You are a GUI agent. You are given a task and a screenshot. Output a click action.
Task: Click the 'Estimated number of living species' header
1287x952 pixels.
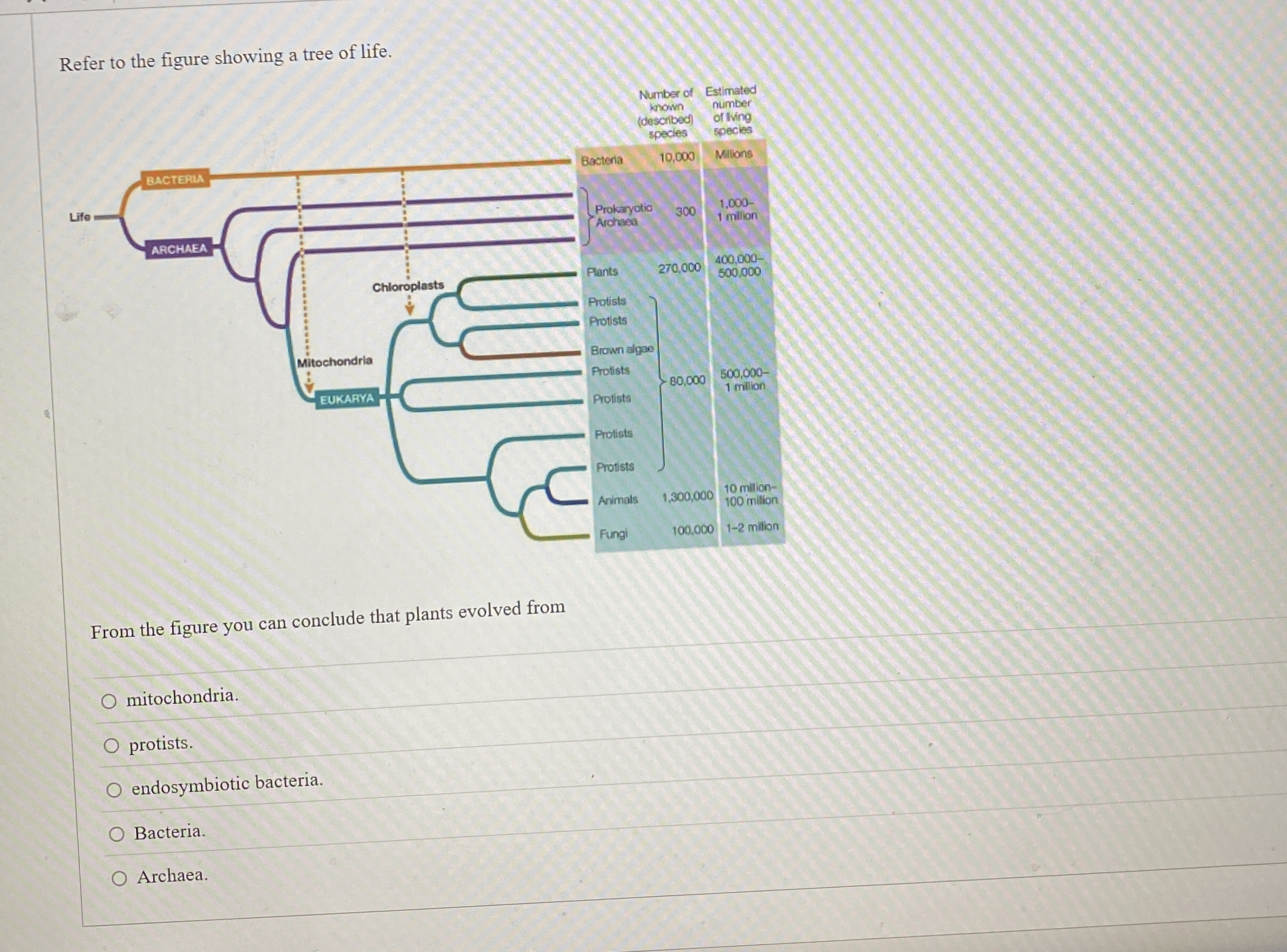pos(731,110)
